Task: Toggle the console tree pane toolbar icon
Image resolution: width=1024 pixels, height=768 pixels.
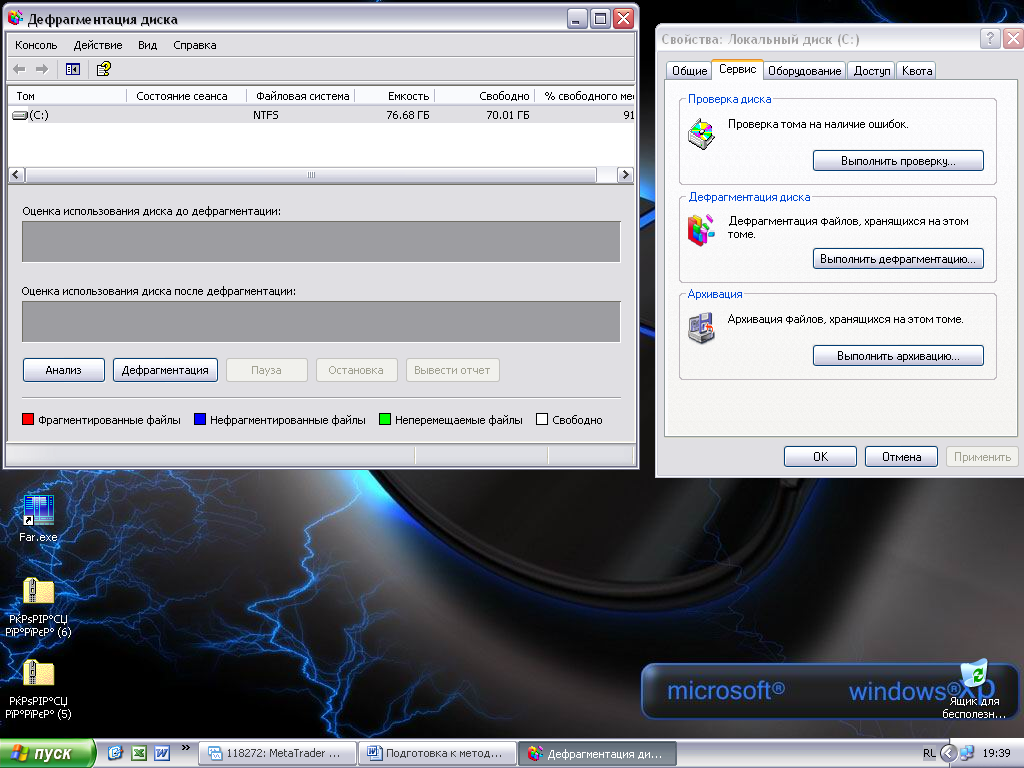Action: pyautogui.click(x=73, y=69)
